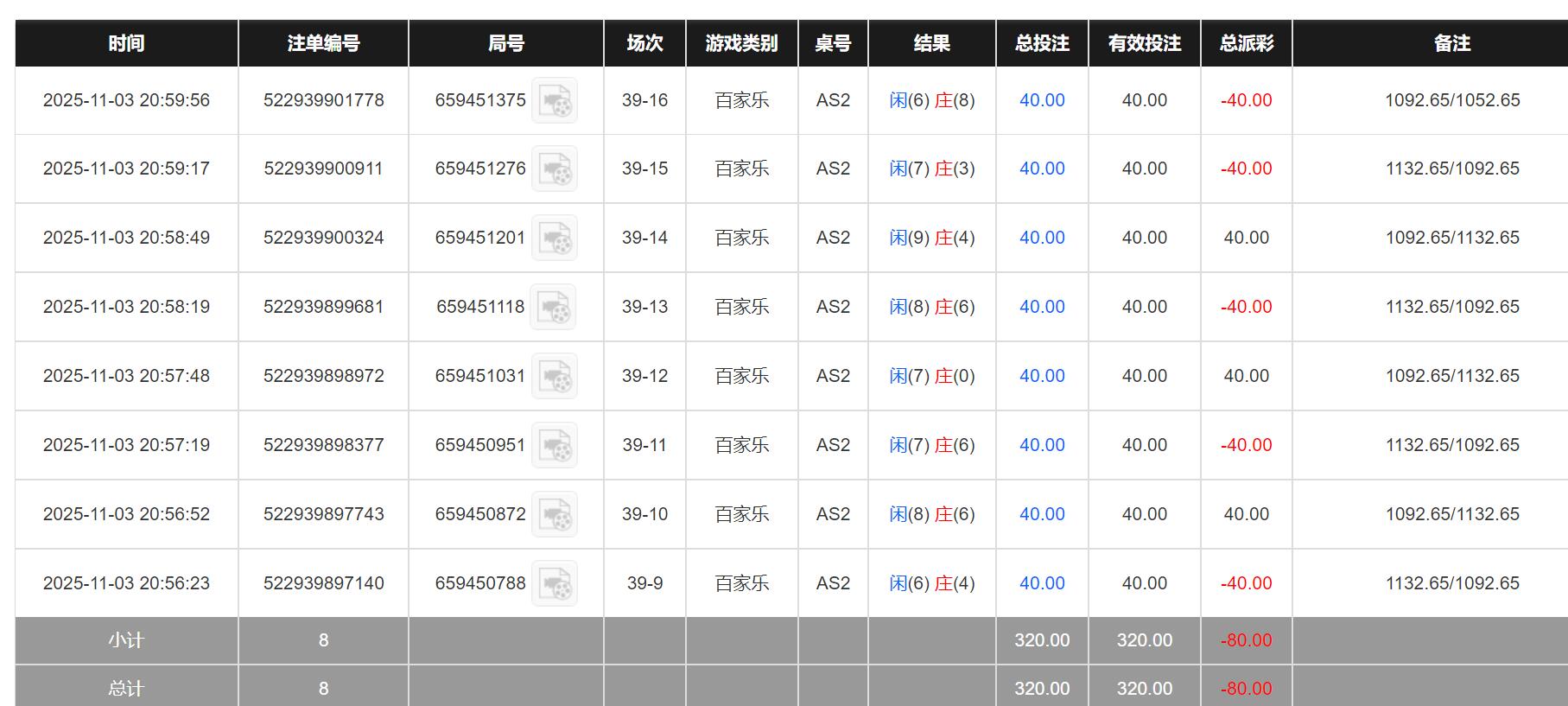The height and width of the screenshot is (706, 1568).
Task: Select the 游戏类别 header cell
Action: click(x=743, y=42)
